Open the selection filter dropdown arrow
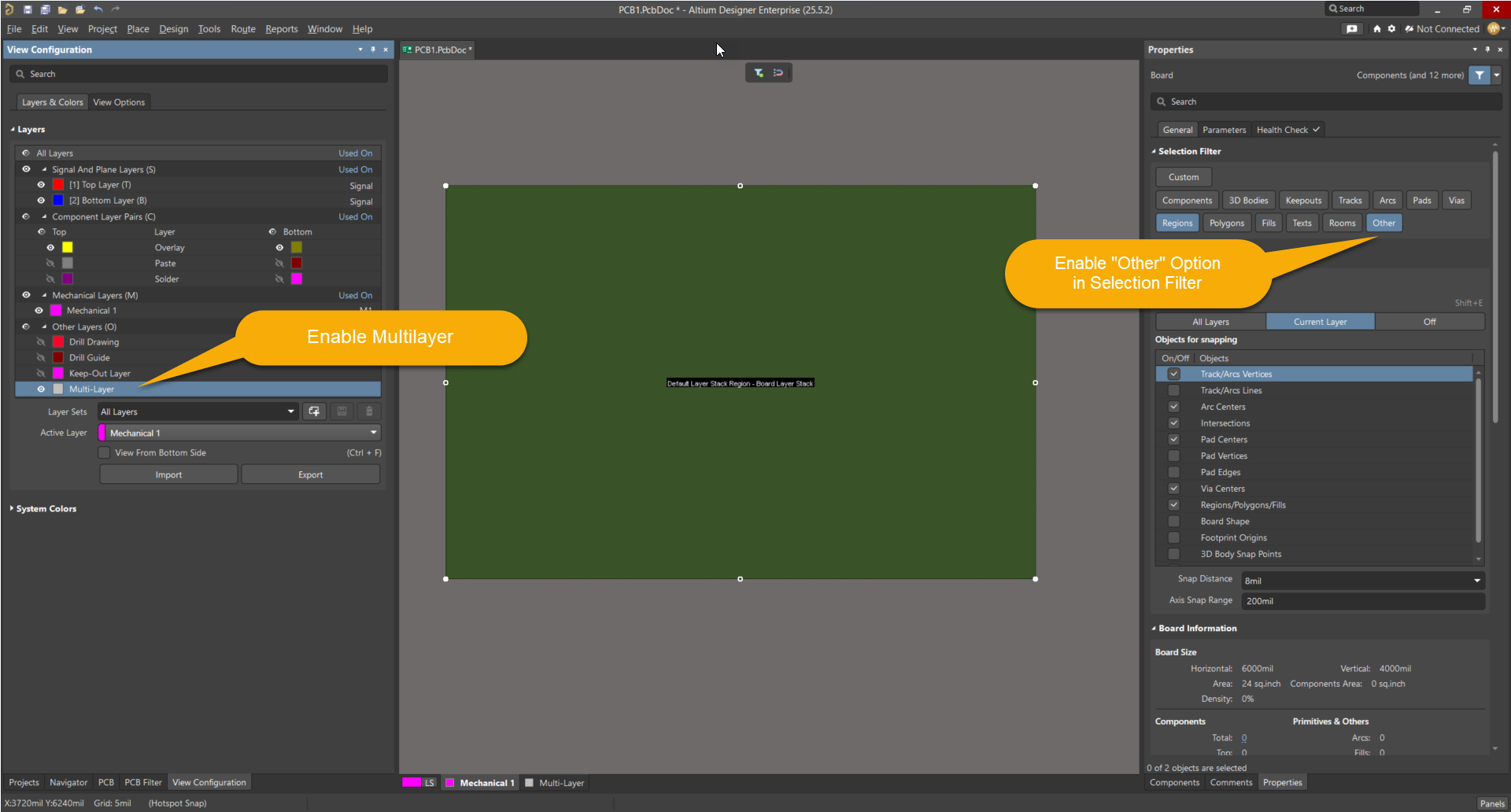 (1497, 76)
